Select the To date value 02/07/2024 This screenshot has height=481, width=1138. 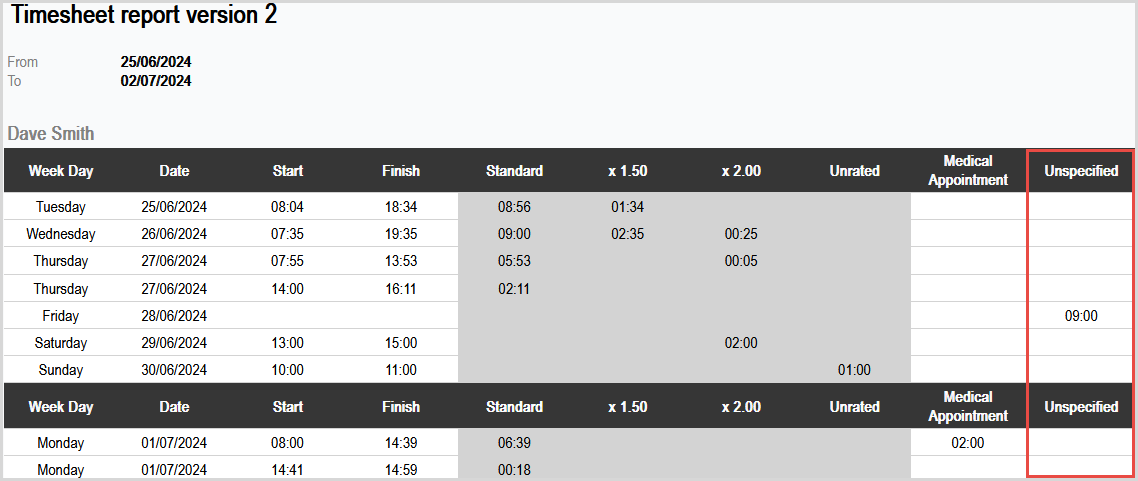point(156,81)
